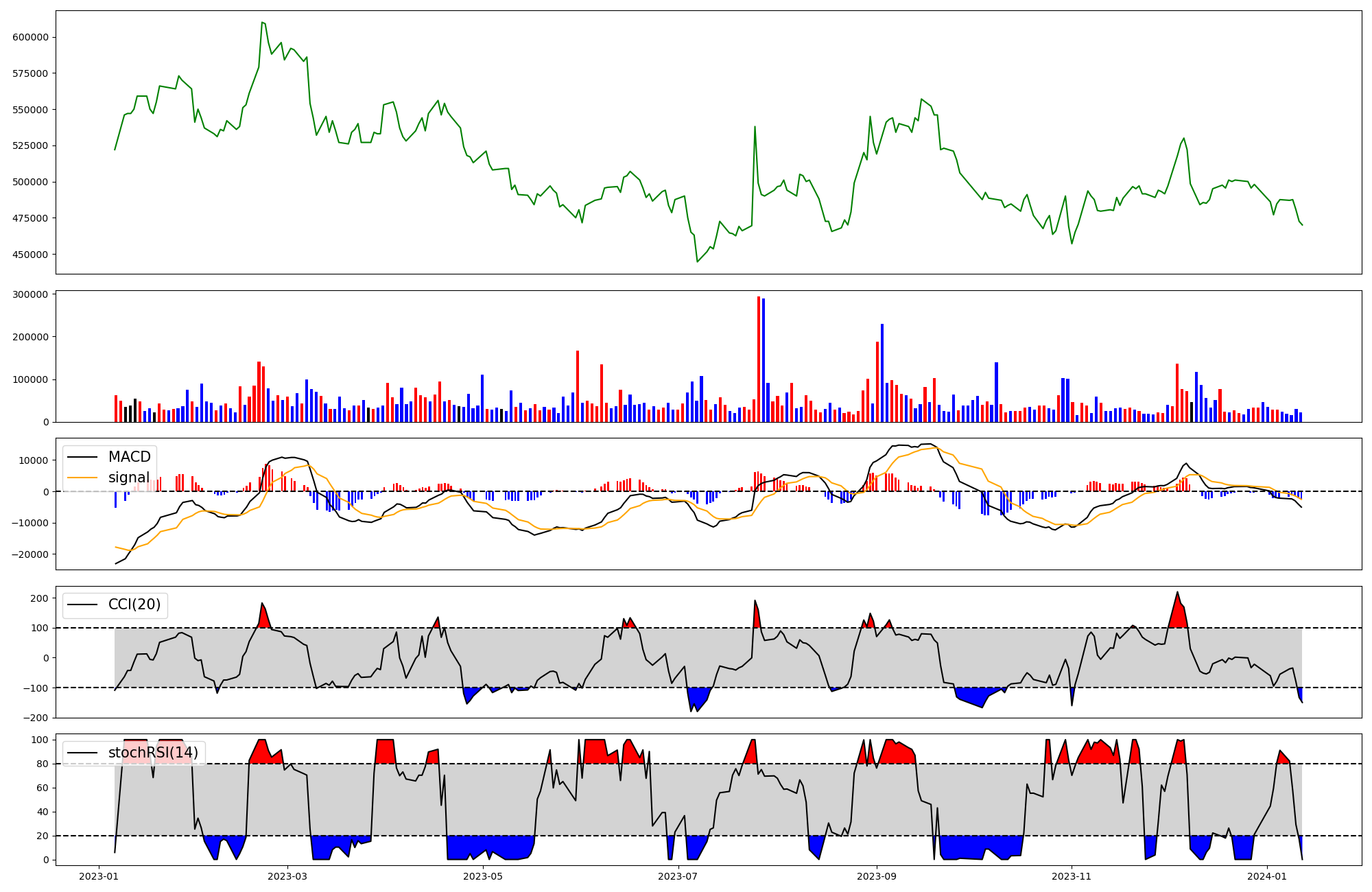Click the MACD legend label
This screenshot has width=1372, height=892.
click(x=129, y=457)
